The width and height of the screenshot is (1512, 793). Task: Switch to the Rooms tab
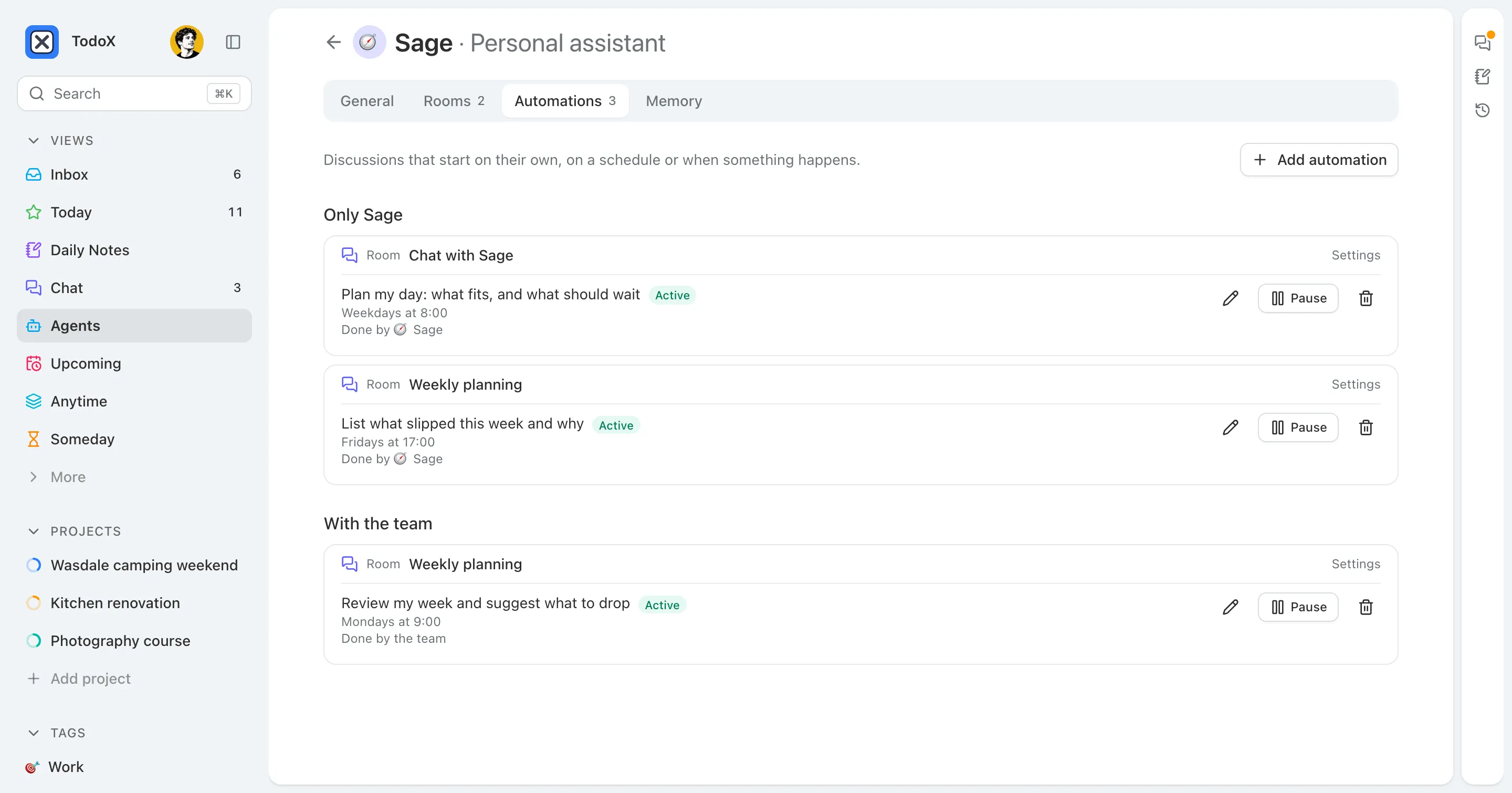454,101
